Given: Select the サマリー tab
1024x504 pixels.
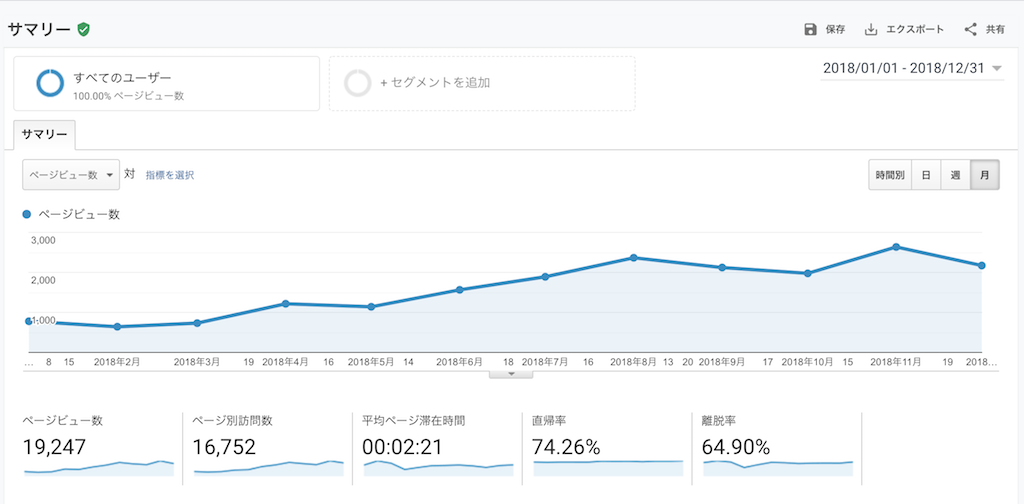Looking at the screenshot, I should (x=44, y=134).
